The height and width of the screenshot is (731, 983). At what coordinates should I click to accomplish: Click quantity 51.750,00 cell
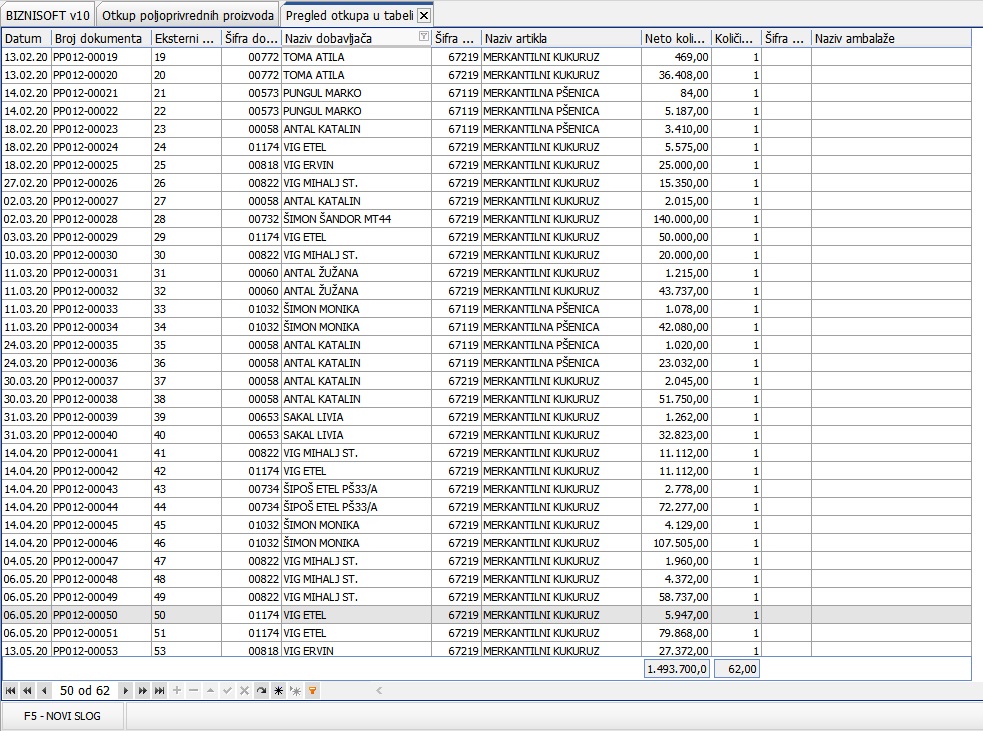pyautogui.click(x=676, y=399)
